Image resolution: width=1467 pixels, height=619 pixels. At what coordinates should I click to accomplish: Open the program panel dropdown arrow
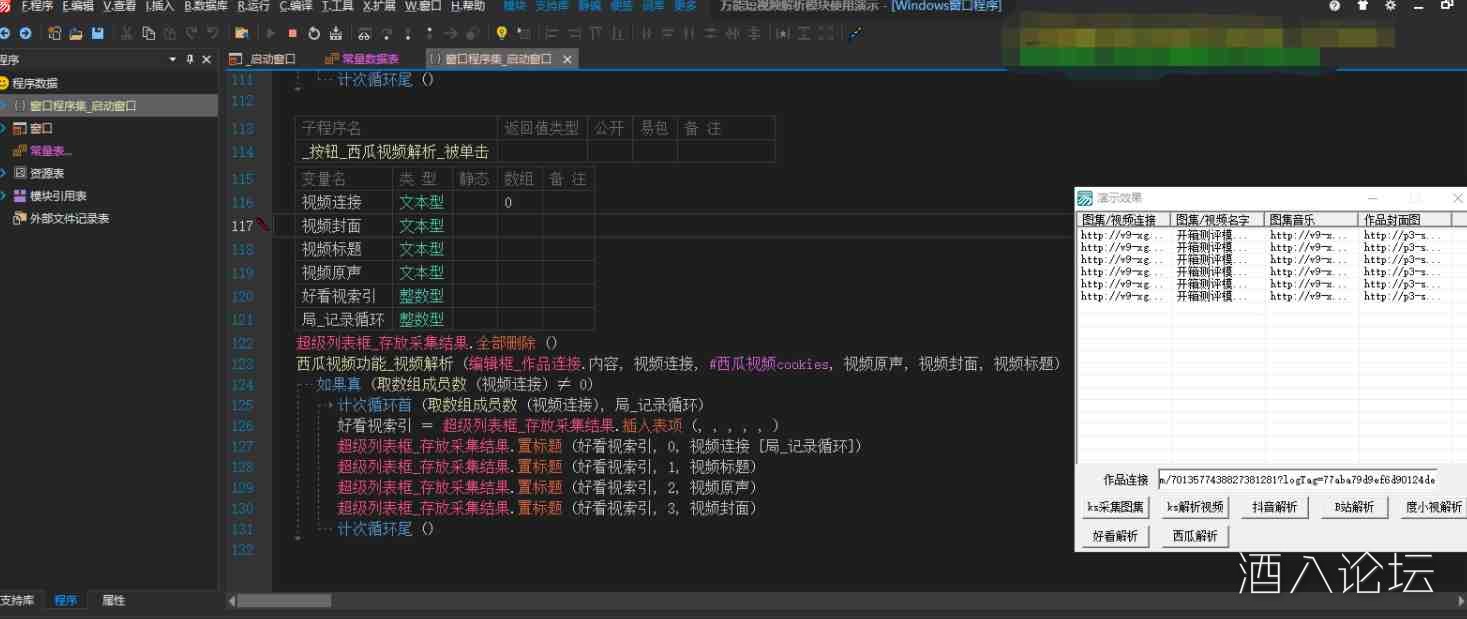pos(173,60)
